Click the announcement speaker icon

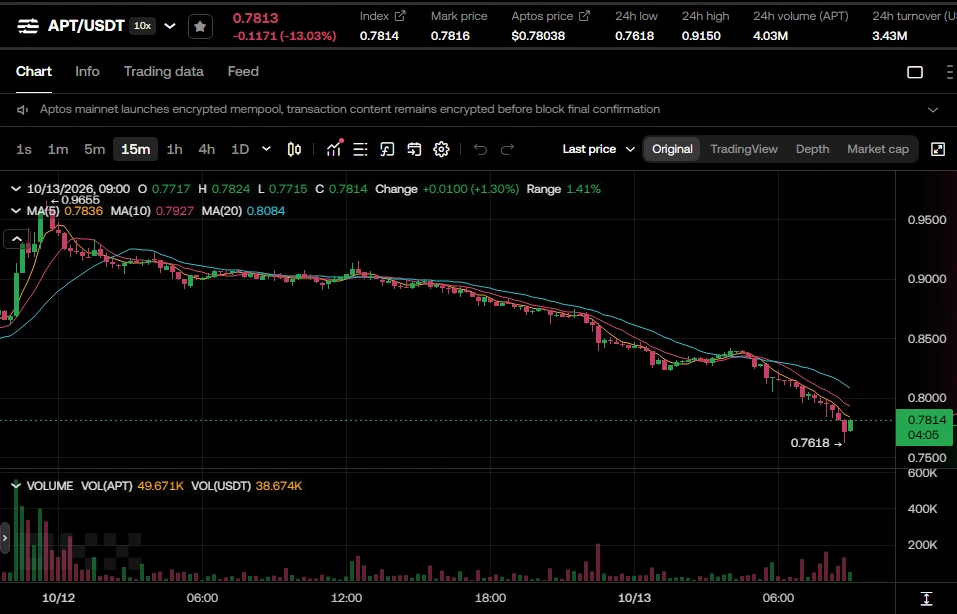click(x=23, y=109)
